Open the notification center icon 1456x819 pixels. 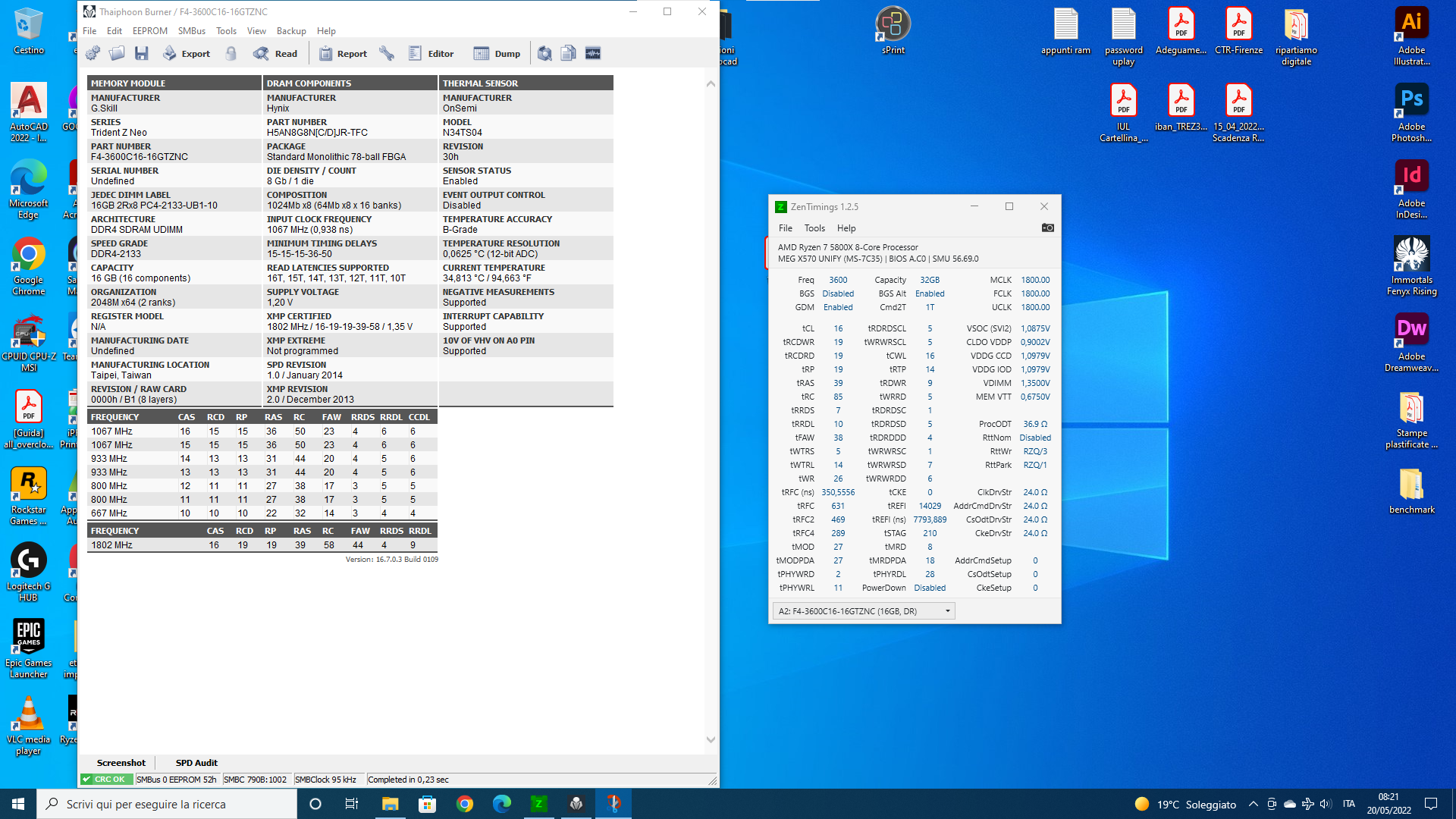tap(1431, 804)
